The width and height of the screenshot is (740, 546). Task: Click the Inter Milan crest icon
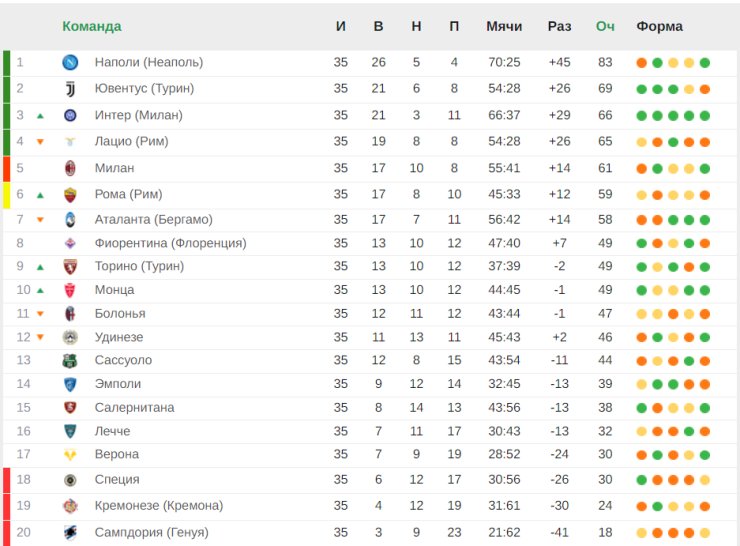pyautogui.click(x=70, y=116)
